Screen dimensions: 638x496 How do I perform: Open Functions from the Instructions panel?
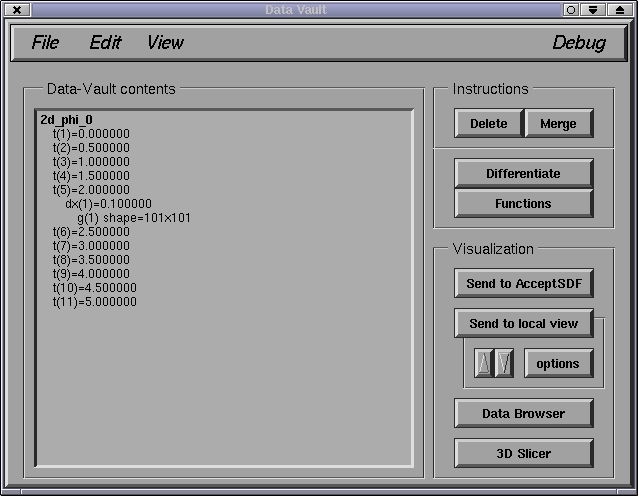click(523, 203)
